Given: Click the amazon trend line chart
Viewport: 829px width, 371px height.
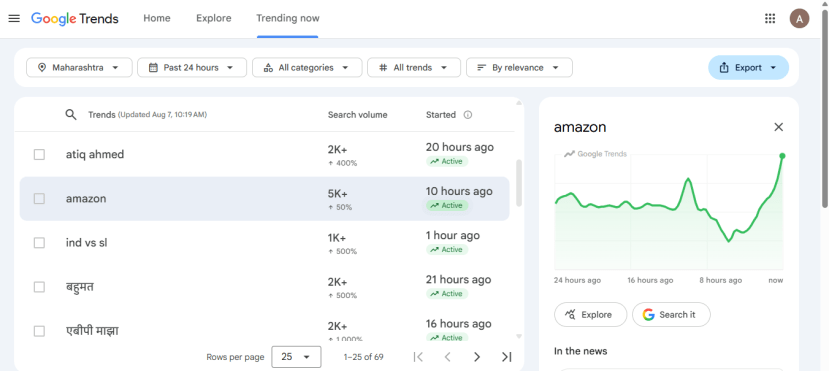Looking at the screenshot, I should [669, 211].
